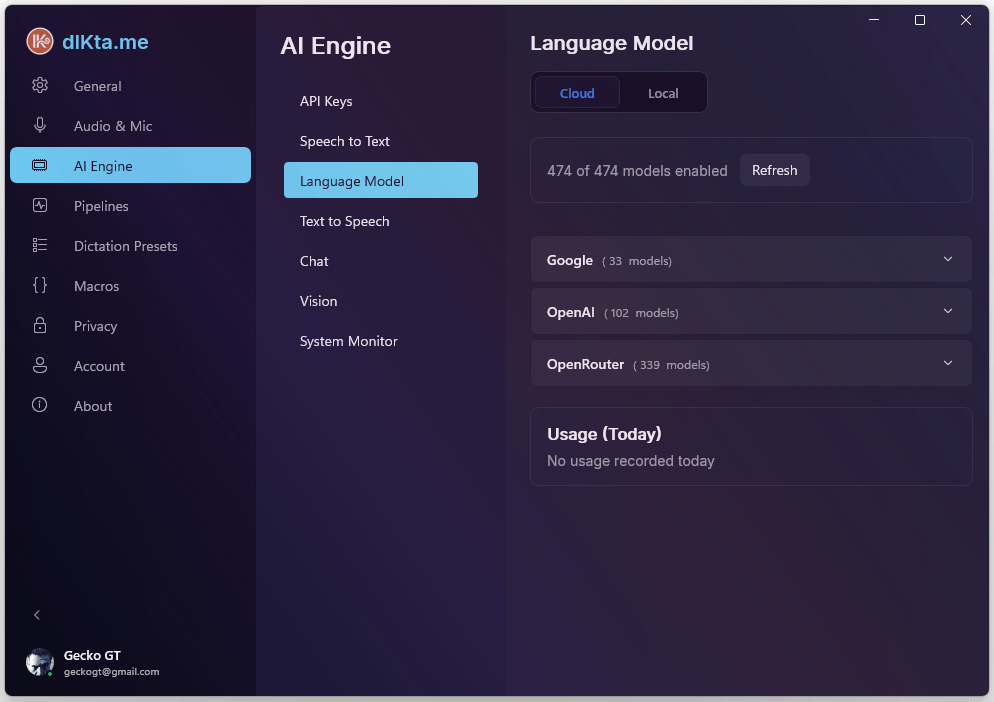The width and height of the screenshot is (994, 702).
Task: Close the dIKta.me window
Action: (x=965, y=20)
